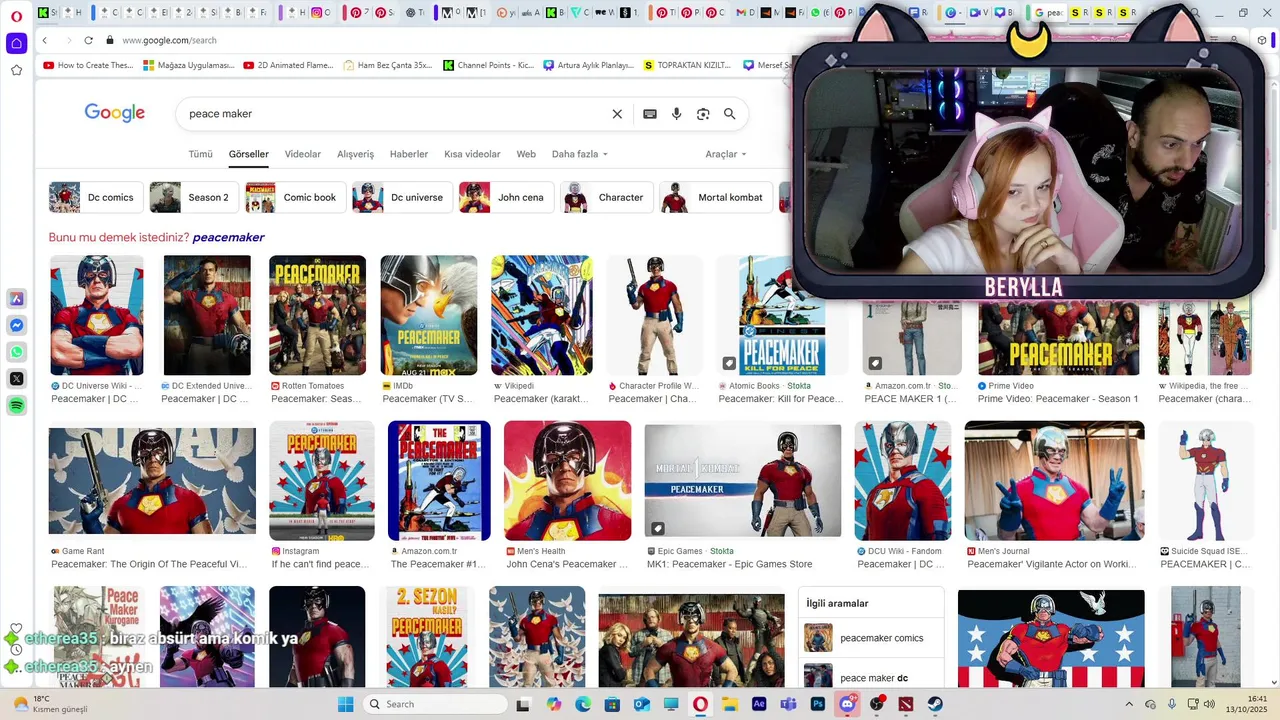Open Game Rant Peacemaker image
1280x720 pixels.
[152, 481]
